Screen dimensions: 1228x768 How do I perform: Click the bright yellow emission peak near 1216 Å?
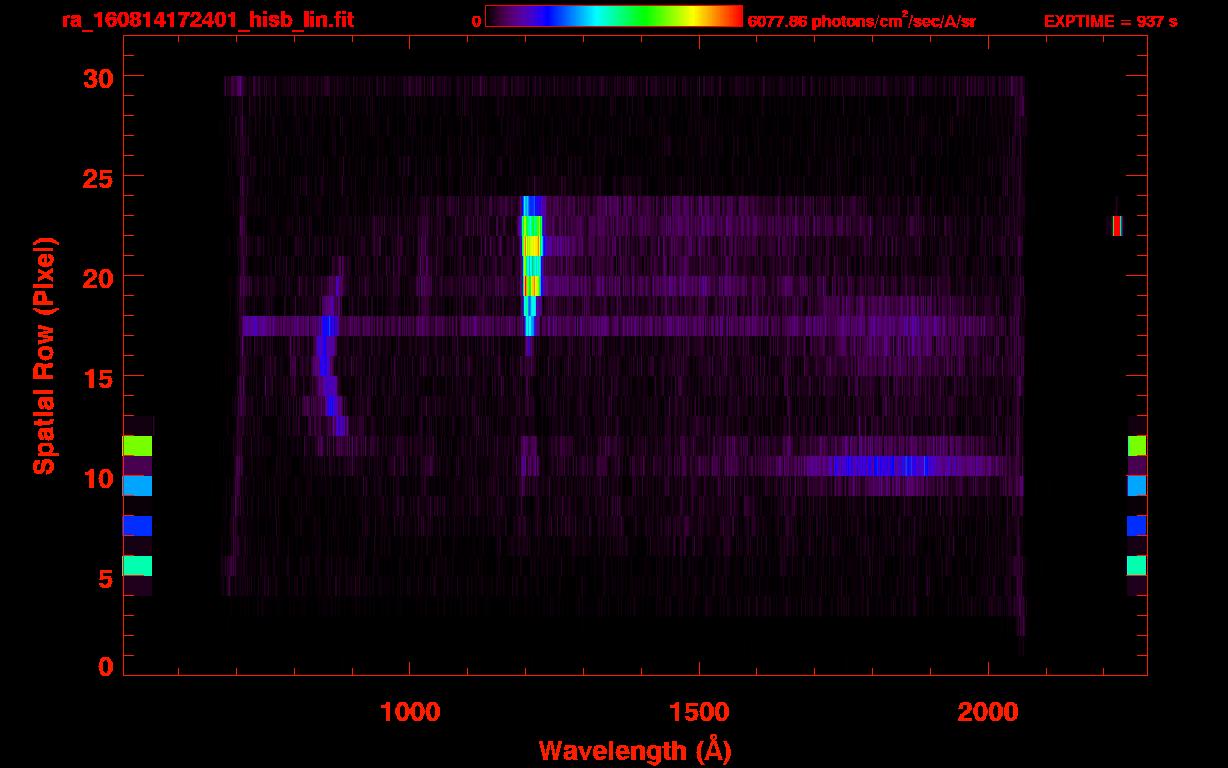(x=532, y=246)
